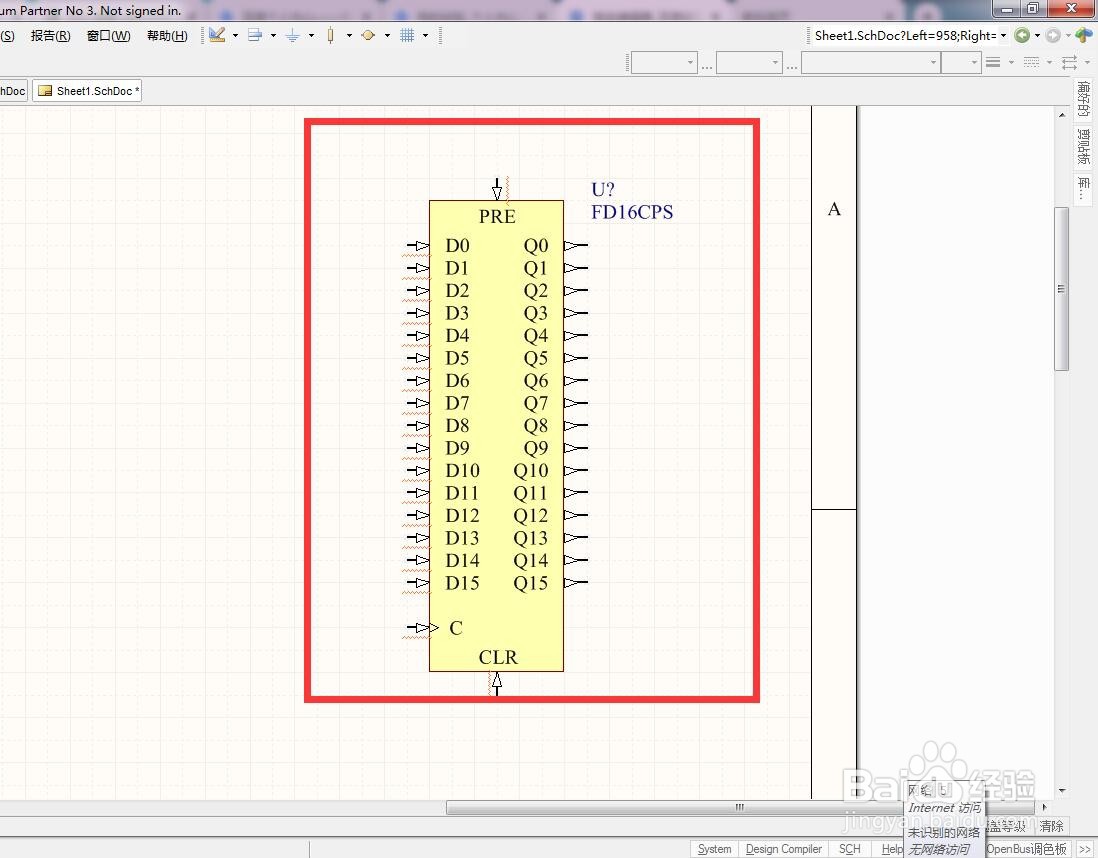This screenshot has height=858, width=1098.
Task: Go back with green navigation arrow
Action: (x=1022, y=36)
